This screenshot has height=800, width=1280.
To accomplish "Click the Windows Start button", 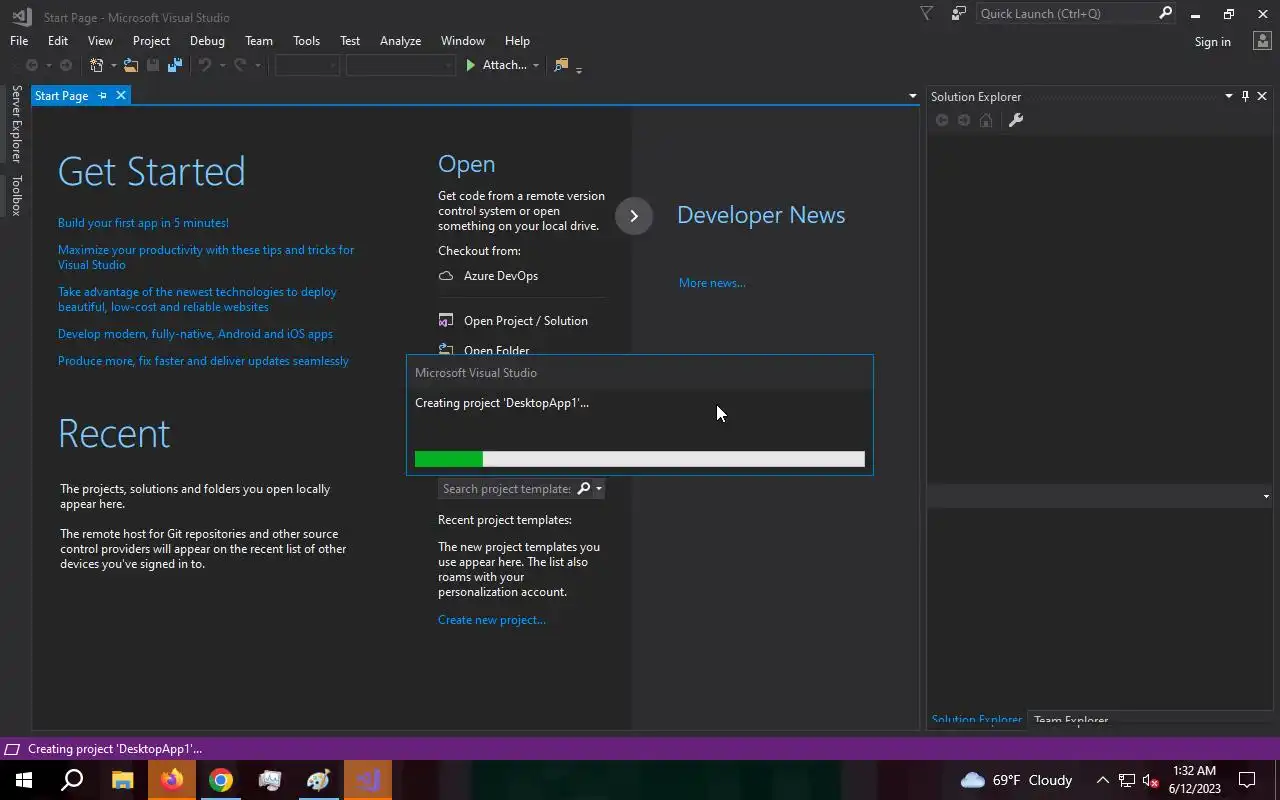I will tap(24, 780).
